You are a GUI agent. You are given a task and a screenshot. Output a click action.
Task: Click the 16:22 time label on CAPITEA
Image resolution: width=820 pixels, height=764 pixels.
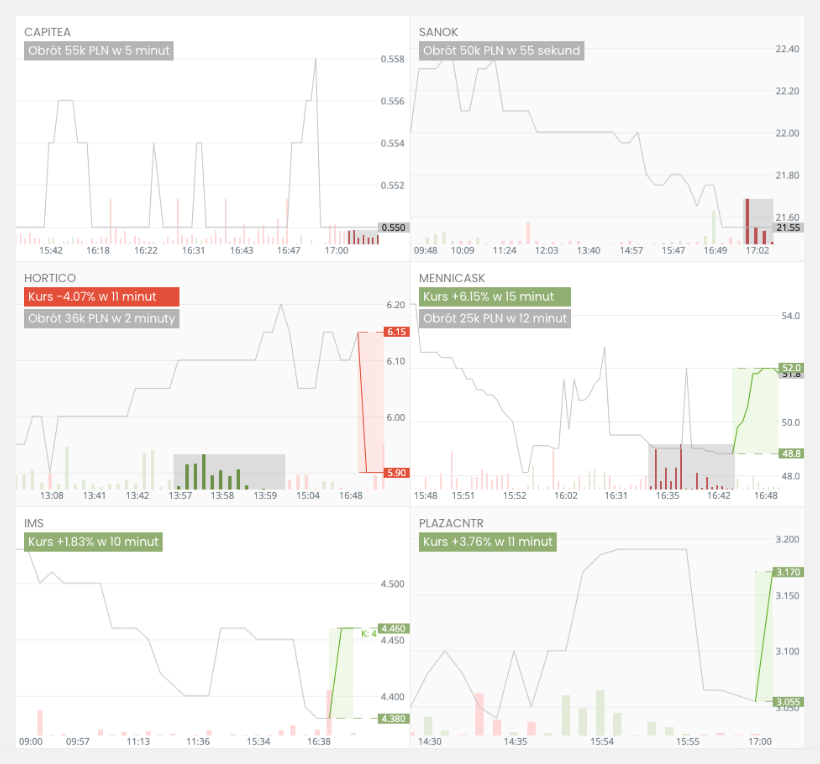[146, 250]
